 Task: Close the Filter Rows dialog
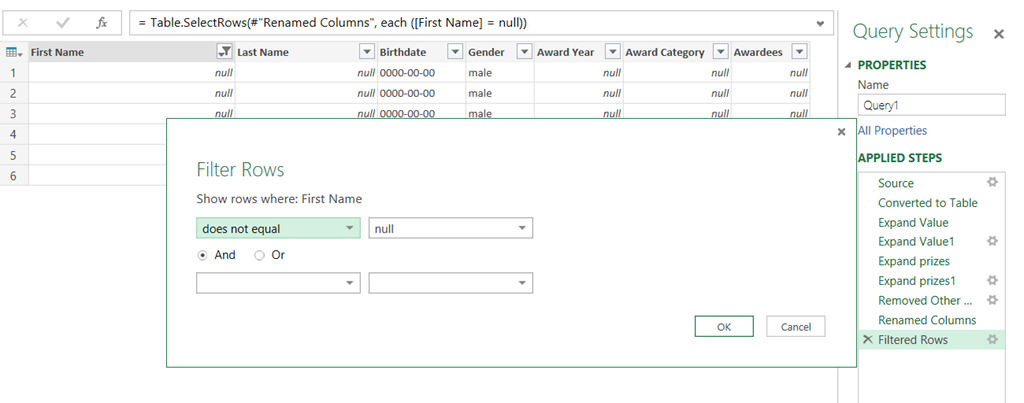pos(839,131)
